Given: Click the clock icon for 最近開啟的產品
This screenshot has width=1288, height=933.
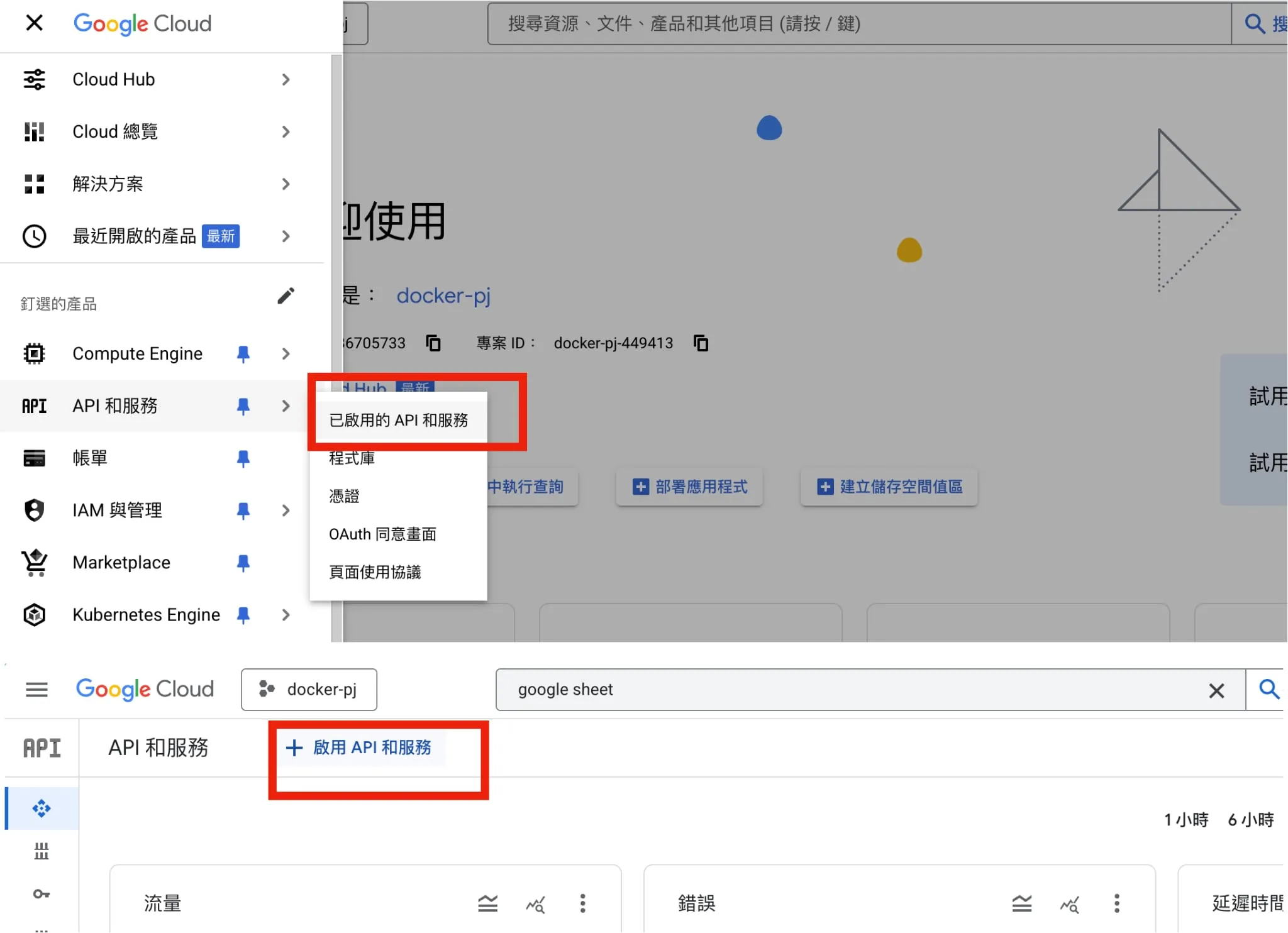Looking at the screenshot, I should click(x=34, y=236).
